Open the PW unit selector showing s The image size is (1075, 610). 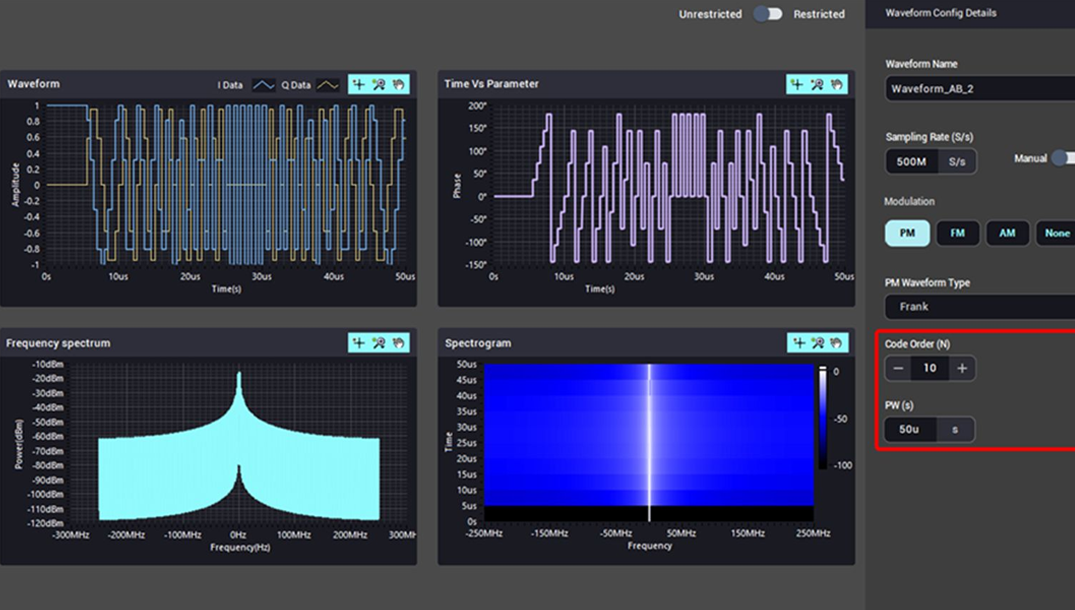(x=955, y=430)
